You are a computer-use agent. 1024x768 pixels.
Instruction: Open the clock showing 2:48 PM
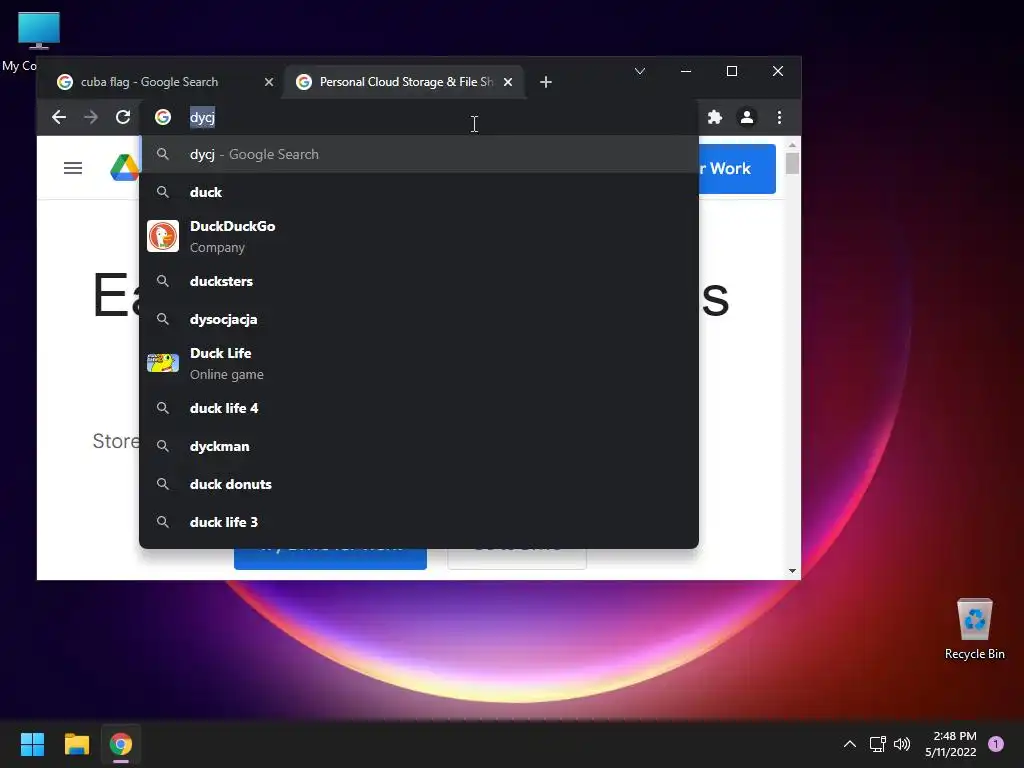pos(951,744)
